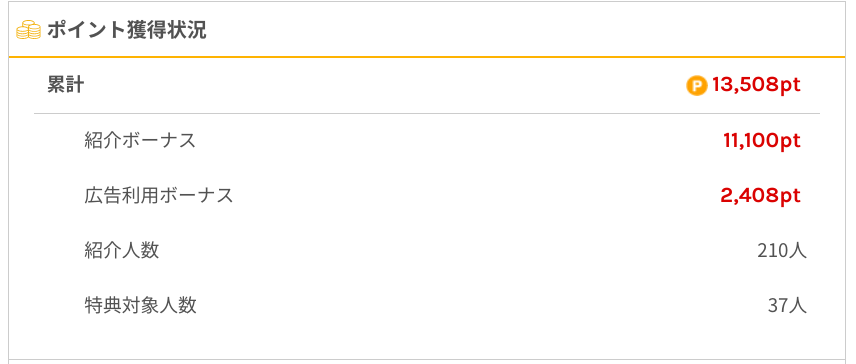Click empty header area right of ポイント獲得状況
Screen dimensions: 856x364
click(524, 31)
